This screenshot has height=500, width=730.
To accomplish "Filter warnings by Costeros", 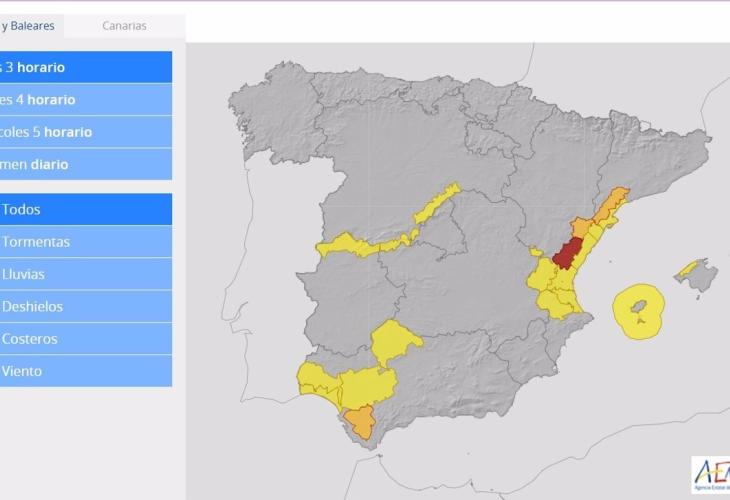I will 85,338.
